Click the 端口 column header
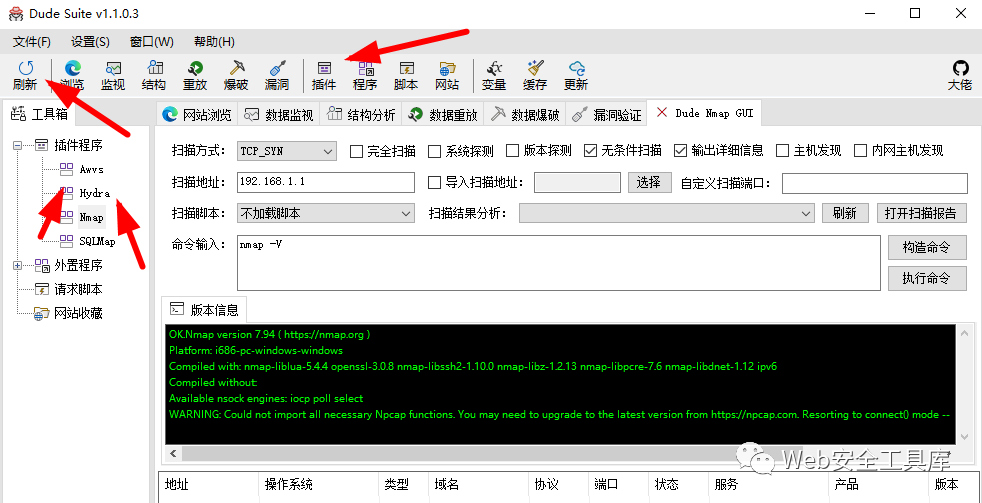 tap(619, 484)
